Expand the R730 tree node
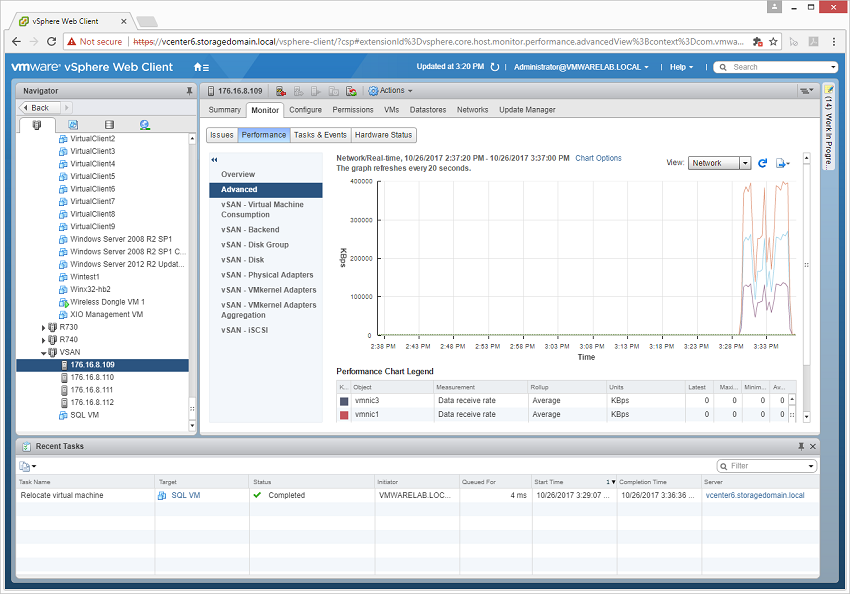Image resolution: width=850 pixels, height=594 pixels. tap(43, 327)
